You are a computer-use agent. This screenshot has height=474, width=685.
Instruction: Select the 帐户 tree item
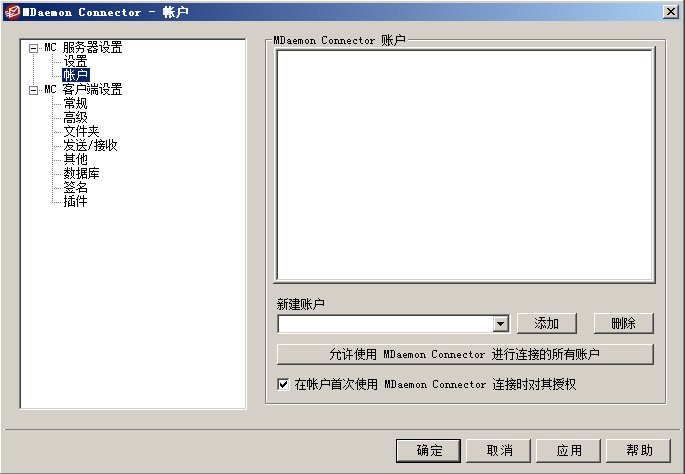point(76,75)
